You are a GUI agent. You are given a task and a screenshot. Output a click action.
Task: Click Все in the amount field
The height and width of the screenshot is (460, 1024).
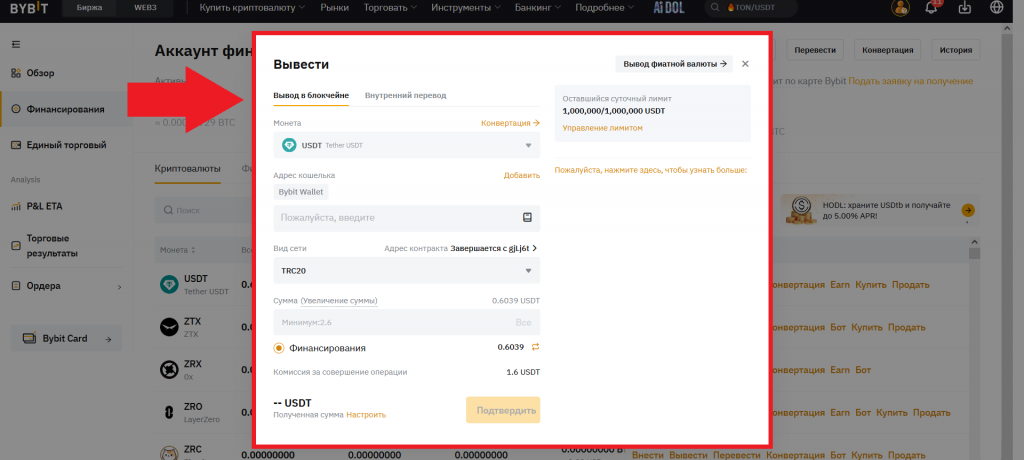click(x=523, y=323)
